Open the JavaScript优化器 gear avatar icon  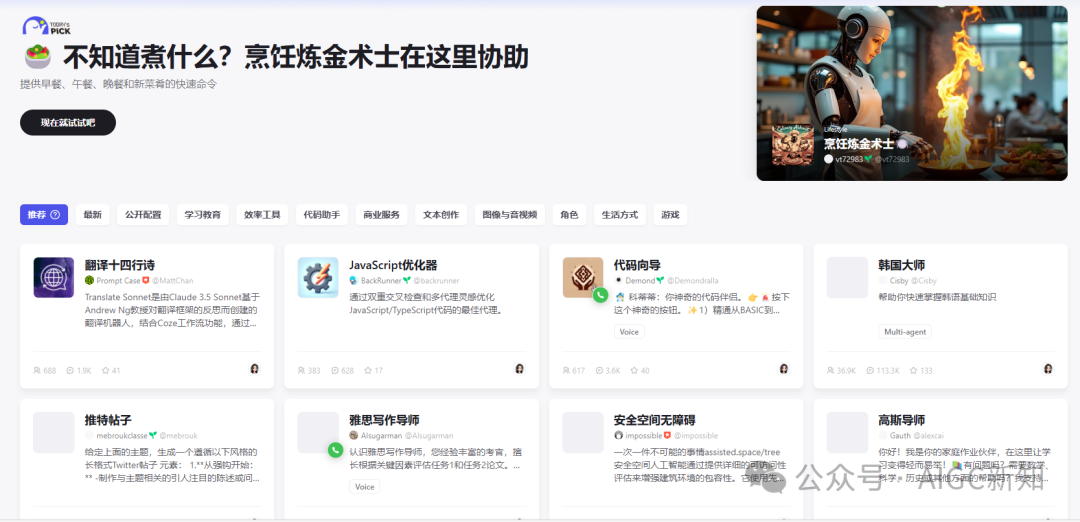(318, 278)
